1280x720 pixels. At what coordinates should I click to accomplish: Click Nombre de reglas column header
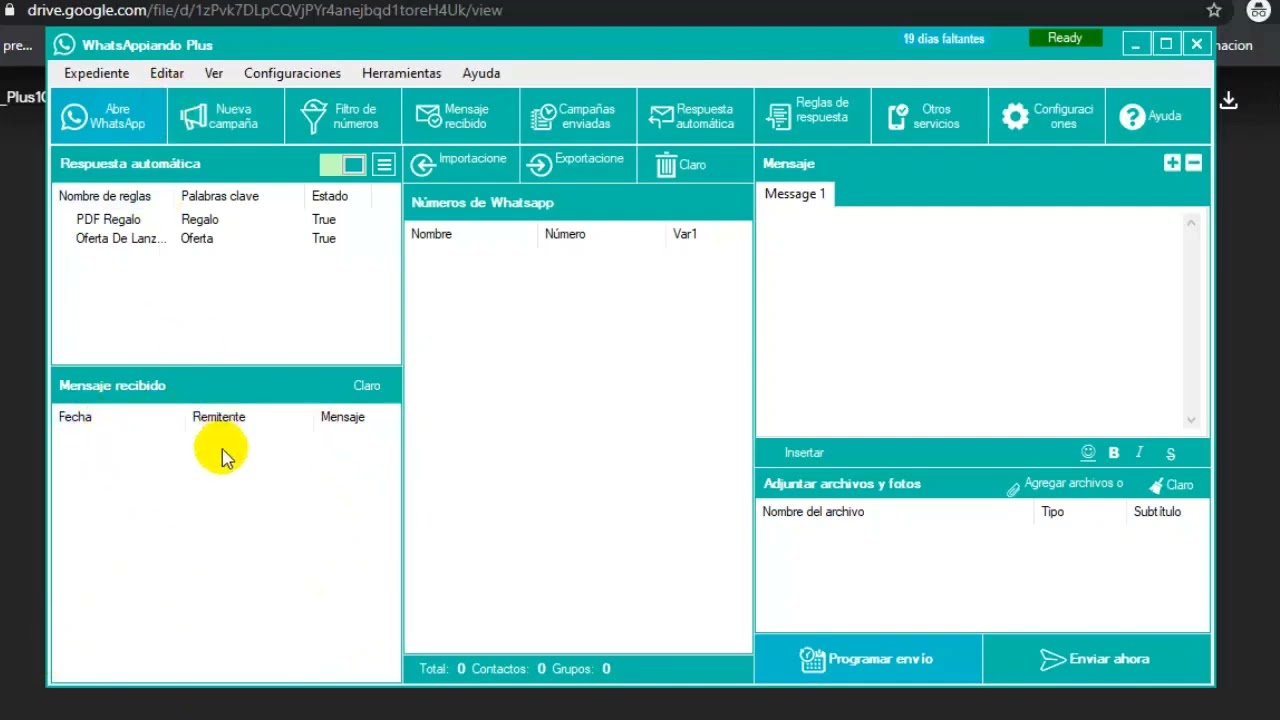(x=105, y=196)
